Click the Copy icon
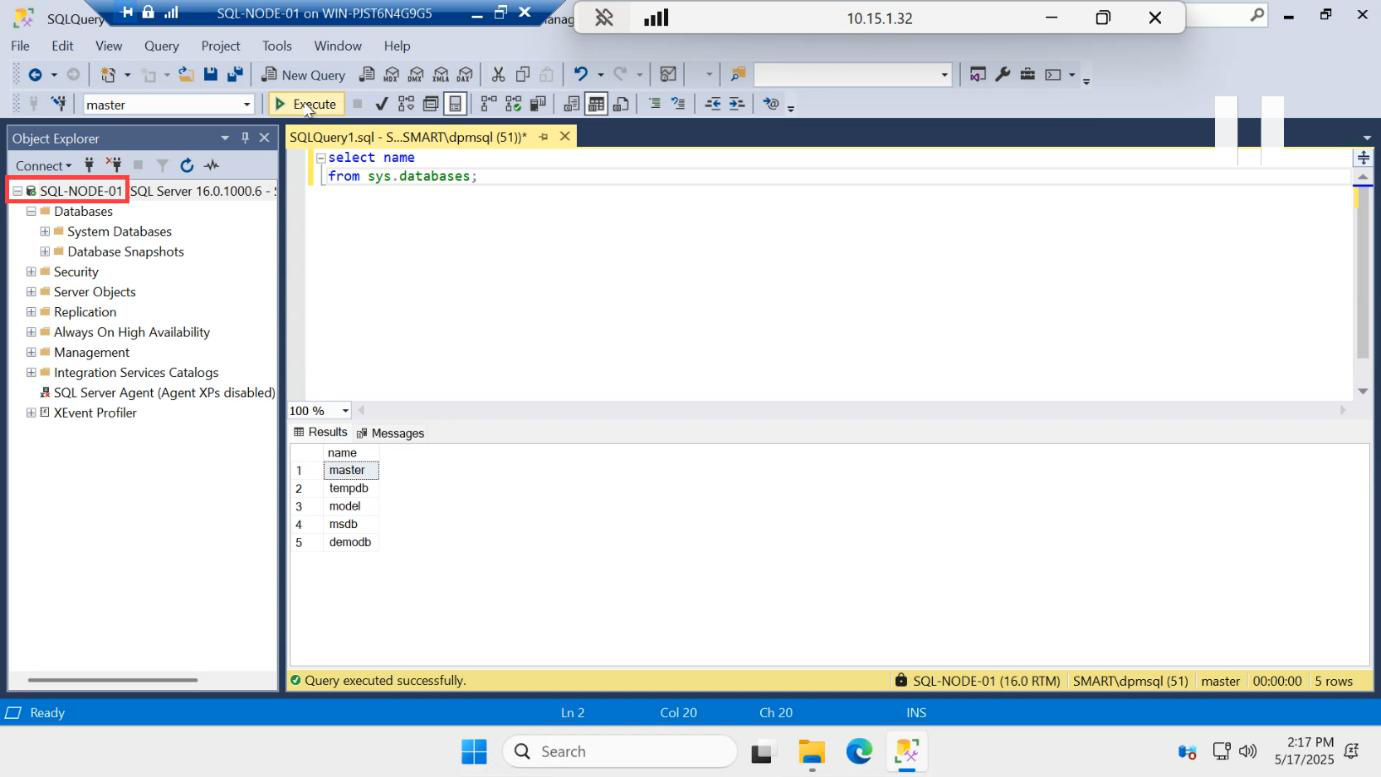 click(x=522, y=74)
